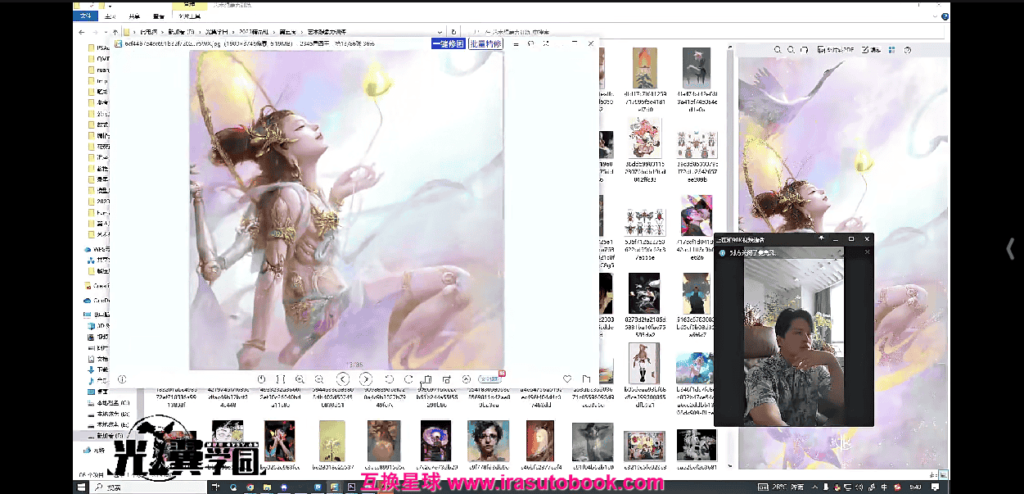This screenshot has height=494, width=1024.
Task: Click the Explorer forward arrow
Action: 97,32
